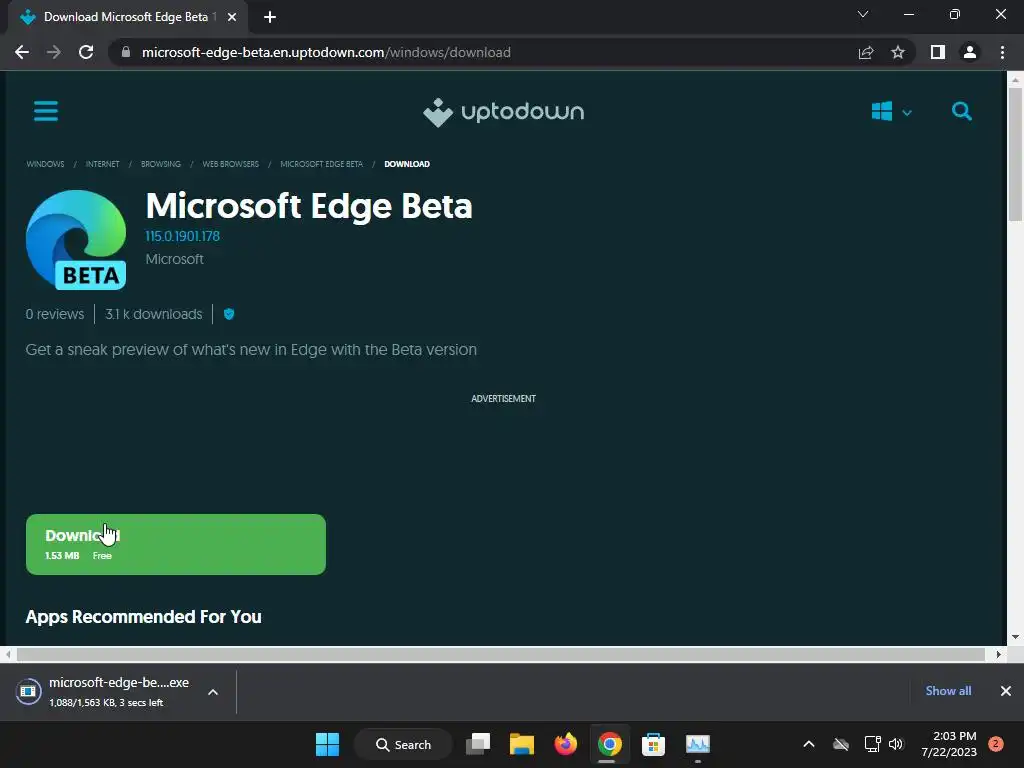Screen dimensions: 1024x768
Task: Click the address bar URL
Action: tap(326, 52)
